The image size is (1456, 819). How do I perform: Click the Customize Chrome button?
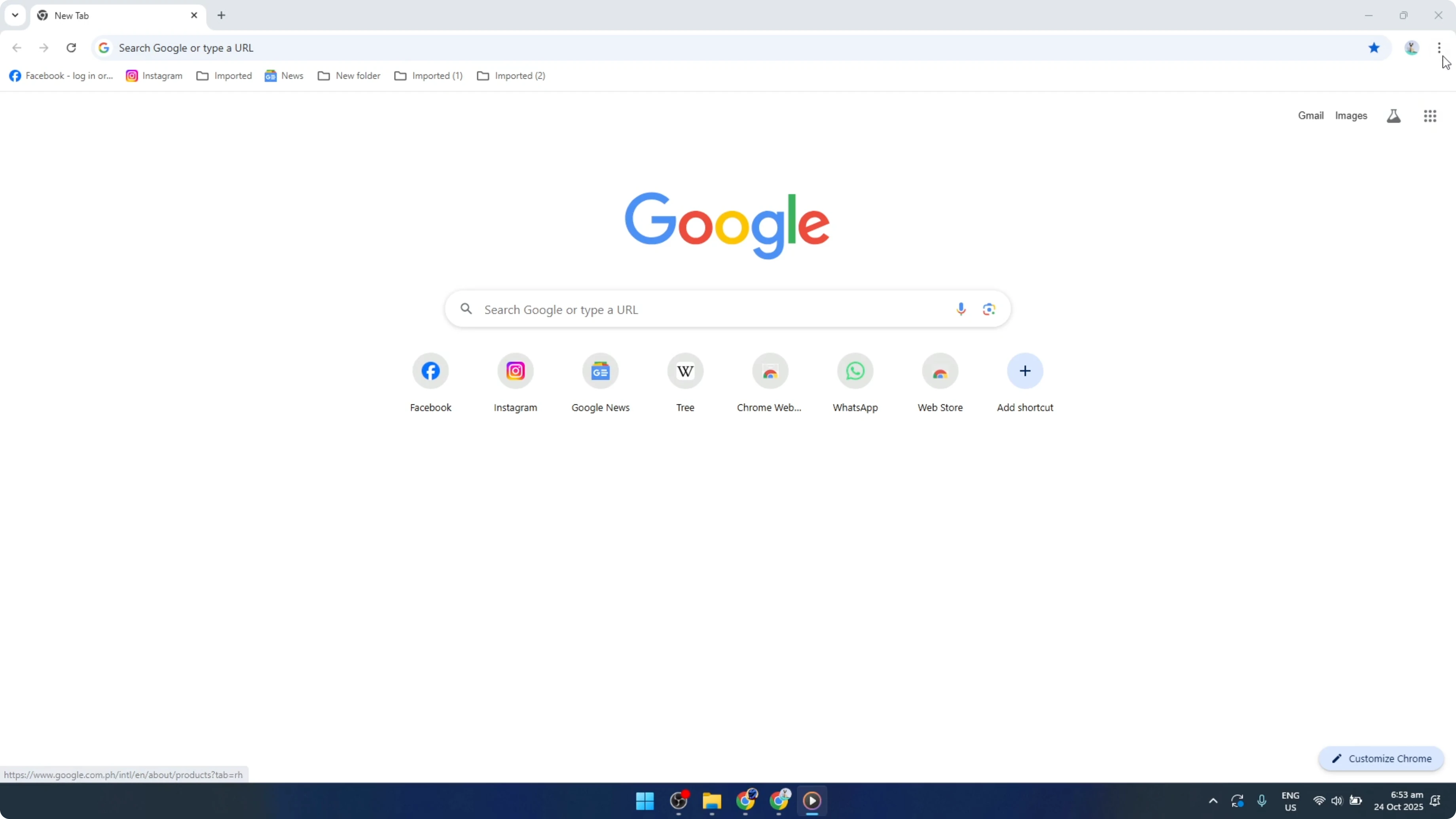[1381, 758]
